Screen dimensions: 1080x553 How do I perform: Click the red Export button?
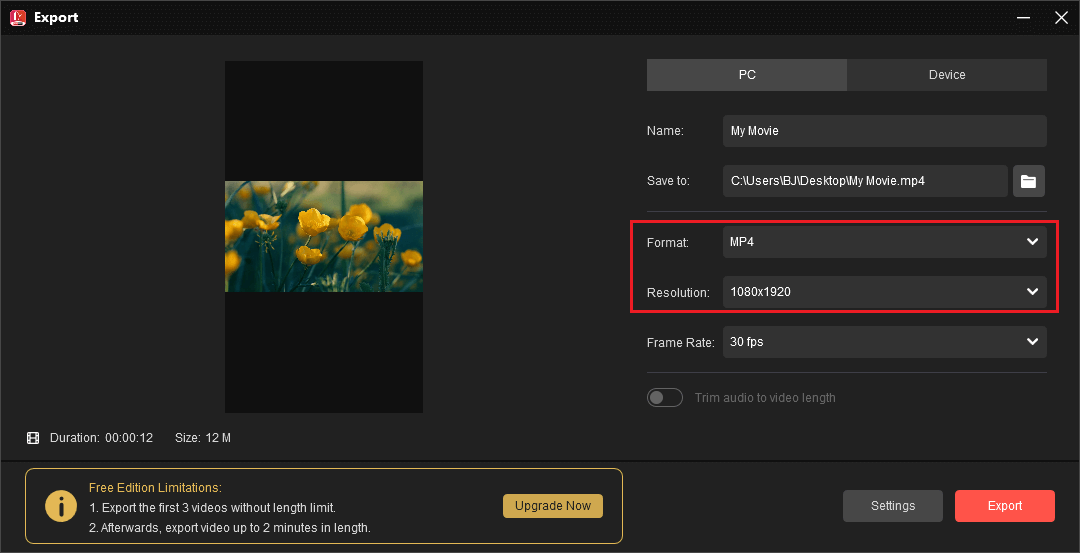click(x=1005, y=506)
